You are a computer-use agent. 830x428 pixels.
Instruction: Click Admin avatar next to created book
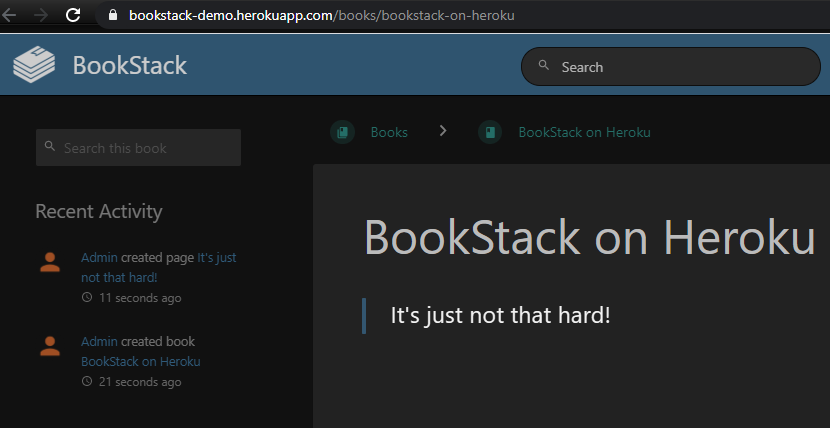pyautogui.click(x=50, y=347)
